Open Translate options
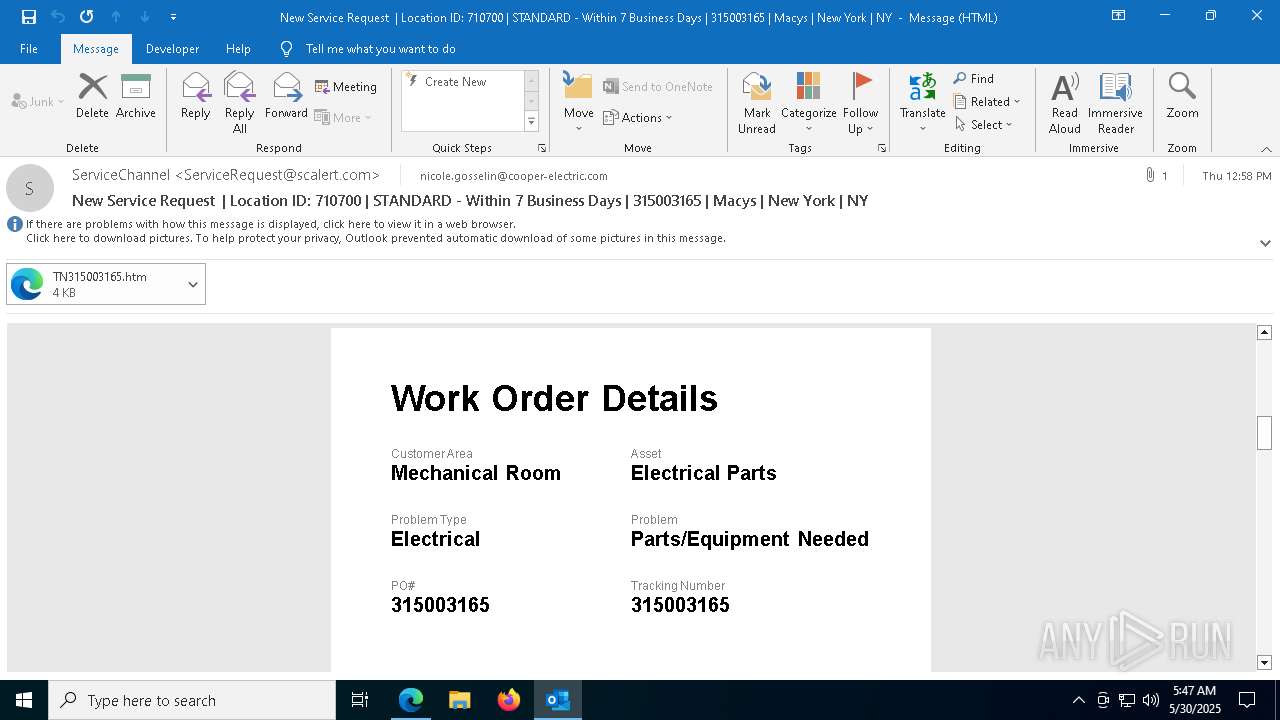1280x720 pixels. (922, 102)
